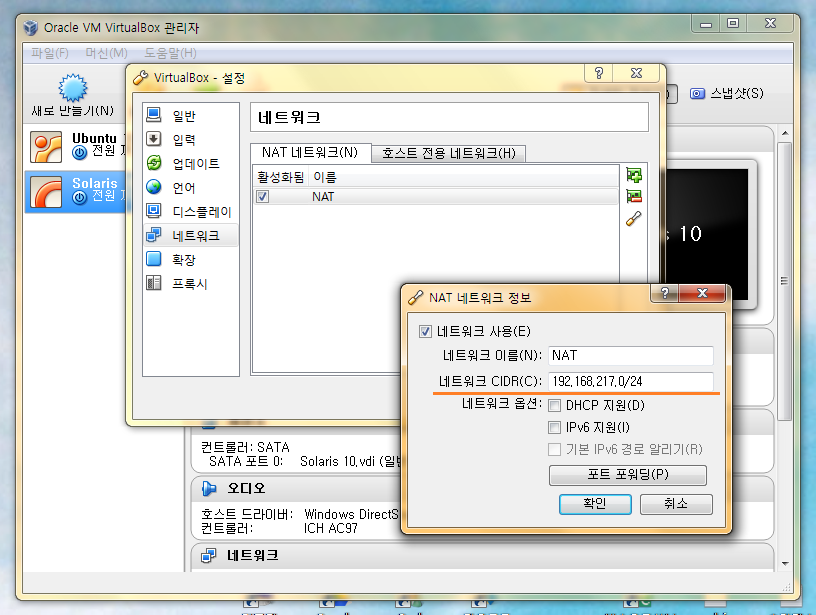Select the Solaris virtual machine icon
The height and width of the screenshot is (615, 816).
[46, 192]
